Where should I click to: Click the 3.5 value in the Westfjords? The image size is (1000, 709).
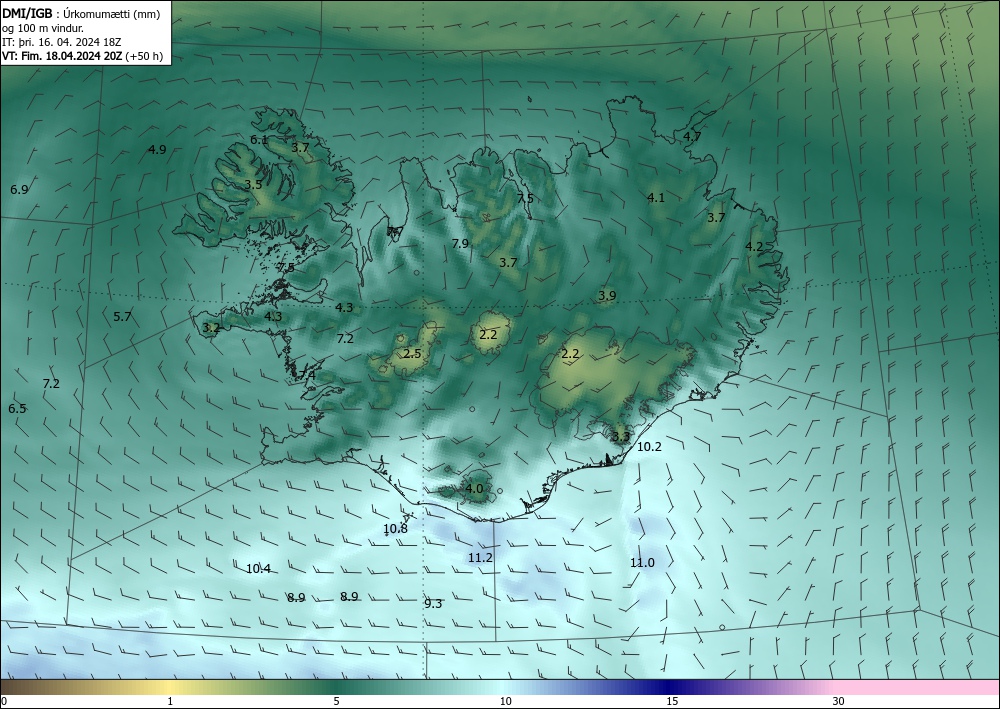(x=253, y=184)
